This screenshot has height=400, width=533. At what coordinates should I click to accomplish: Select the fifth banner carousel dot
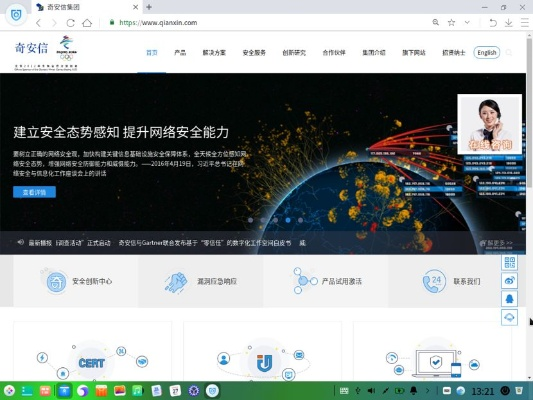(x=300, y=220)
